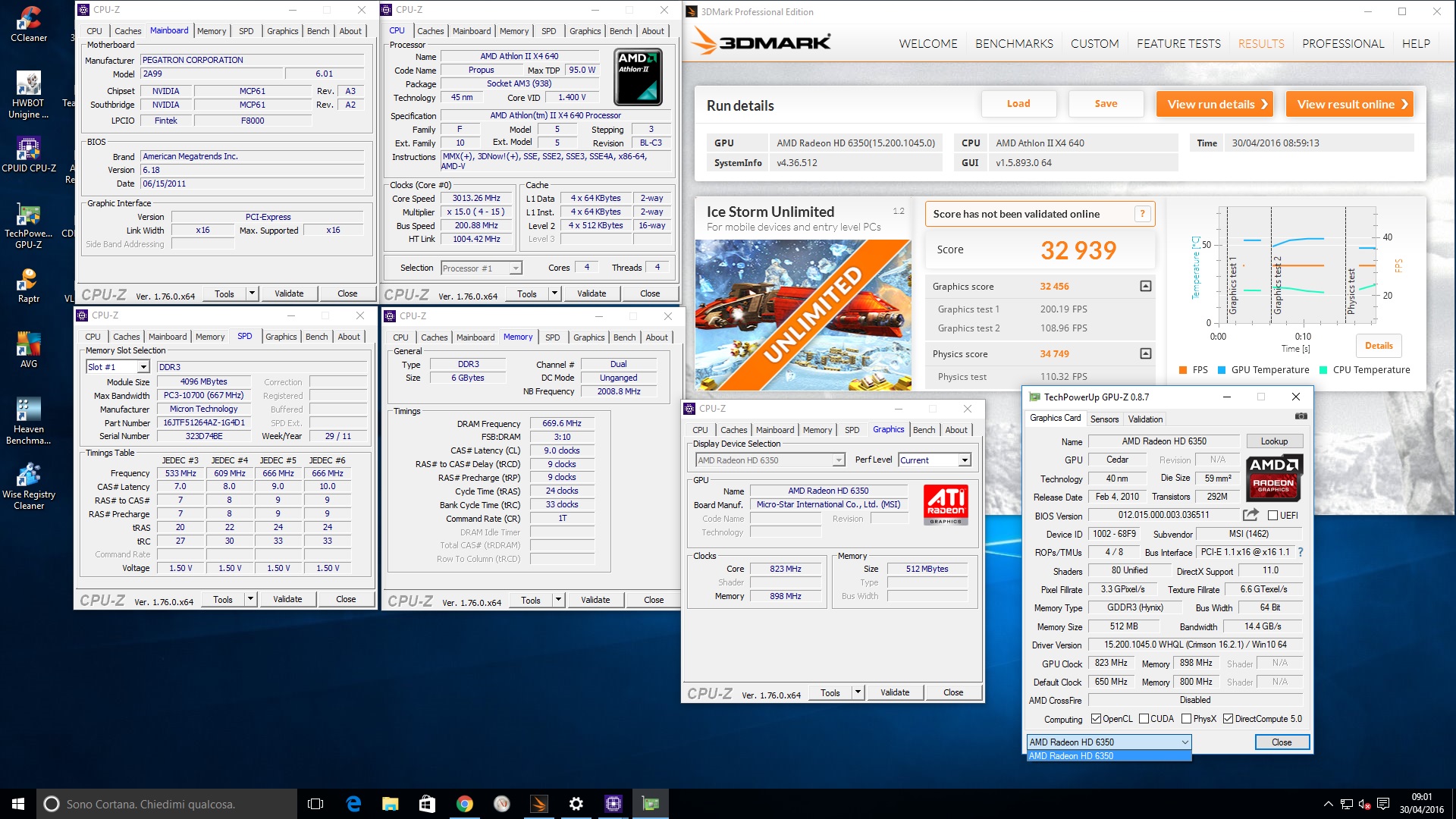Toggle the UEFI checkbox in GPU-Z
The width and height of the screenshot is (1456, 819).
1273,516
